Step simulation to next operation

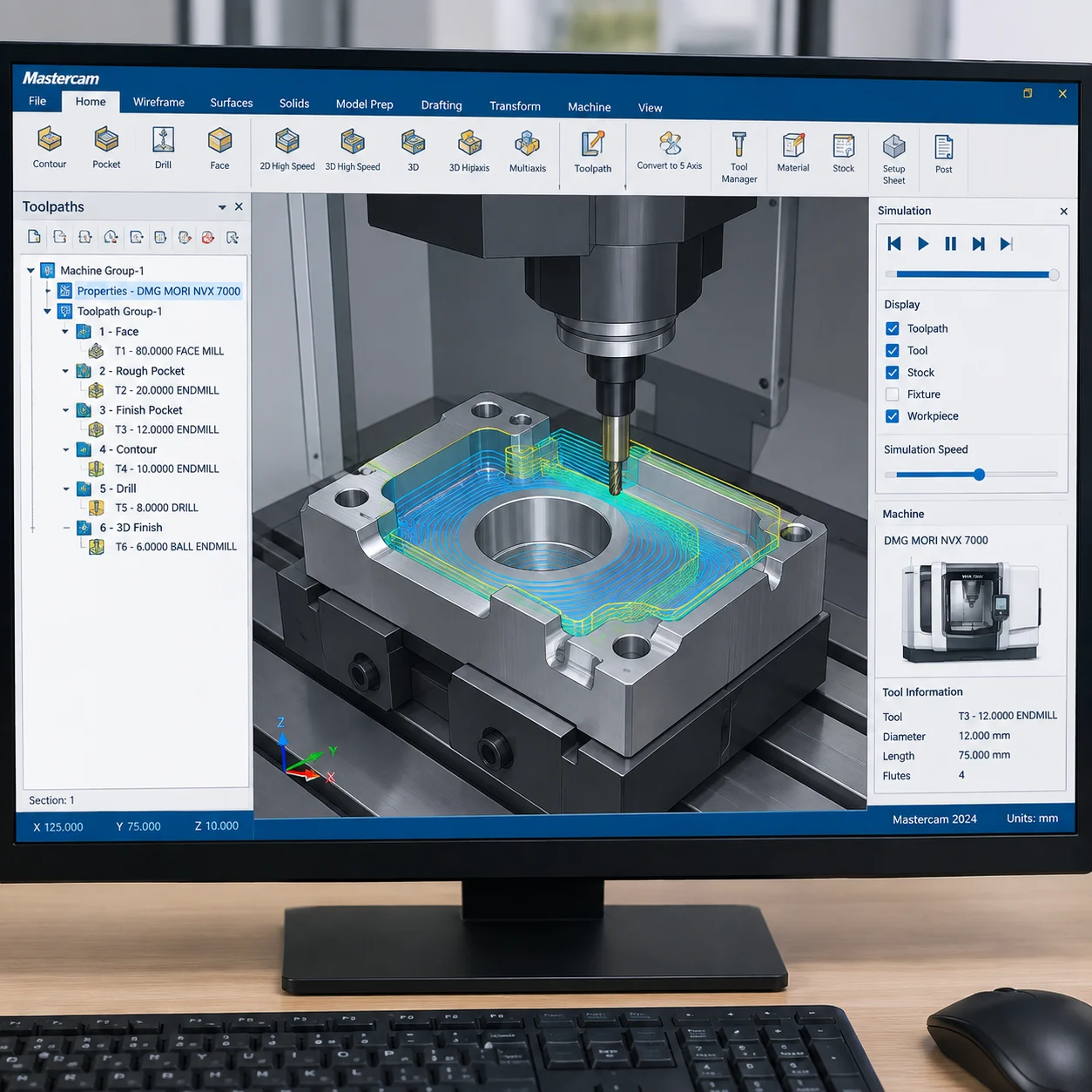(x=979, y=244)
